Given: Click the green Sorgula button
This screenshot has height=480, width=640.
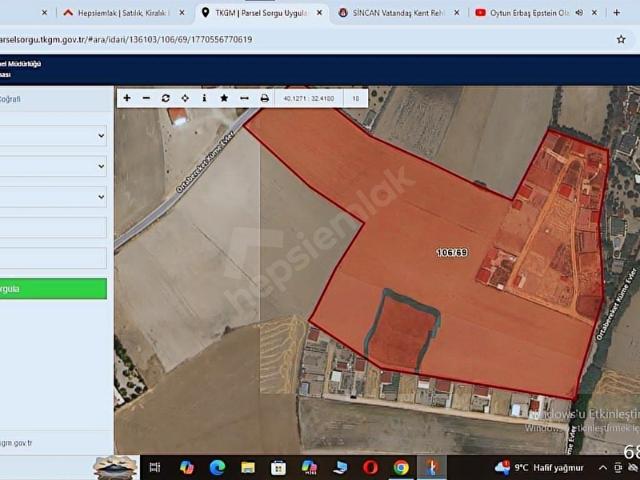Looking at the screenshot, I should click(x=53, y=288).
